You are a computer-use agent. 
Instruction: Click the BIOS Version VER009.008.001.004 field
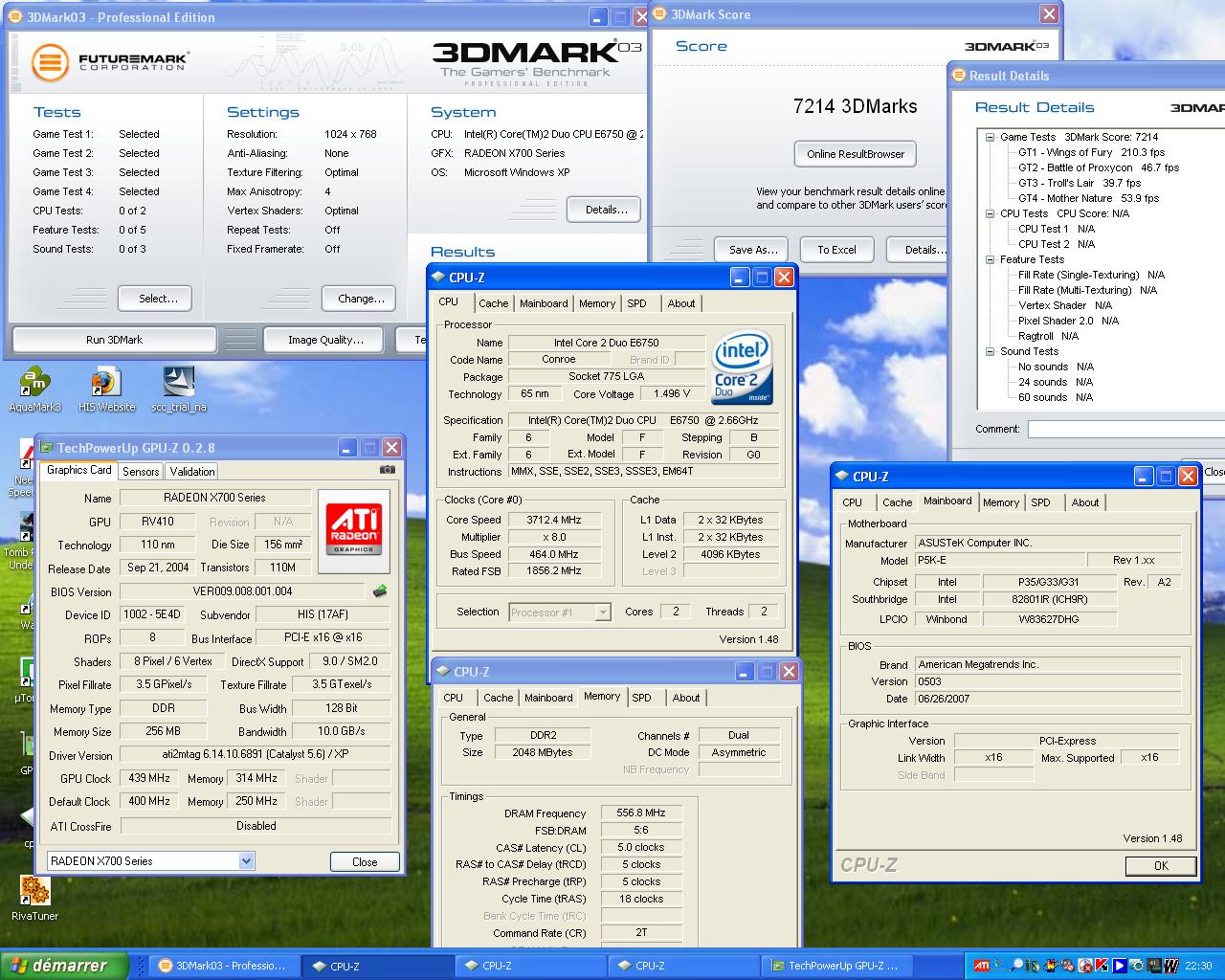pyautogui.click(x=243, y=591)
